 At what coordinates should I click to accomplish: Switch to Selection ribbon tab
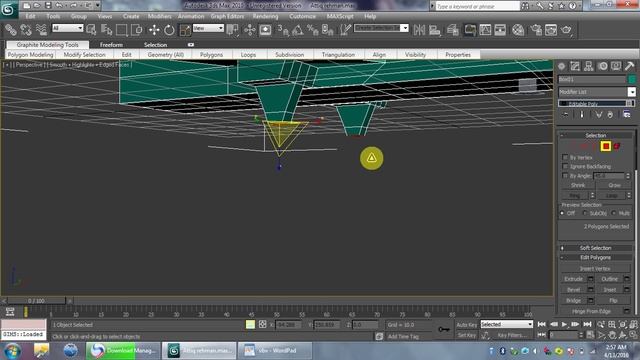point(155,44)
